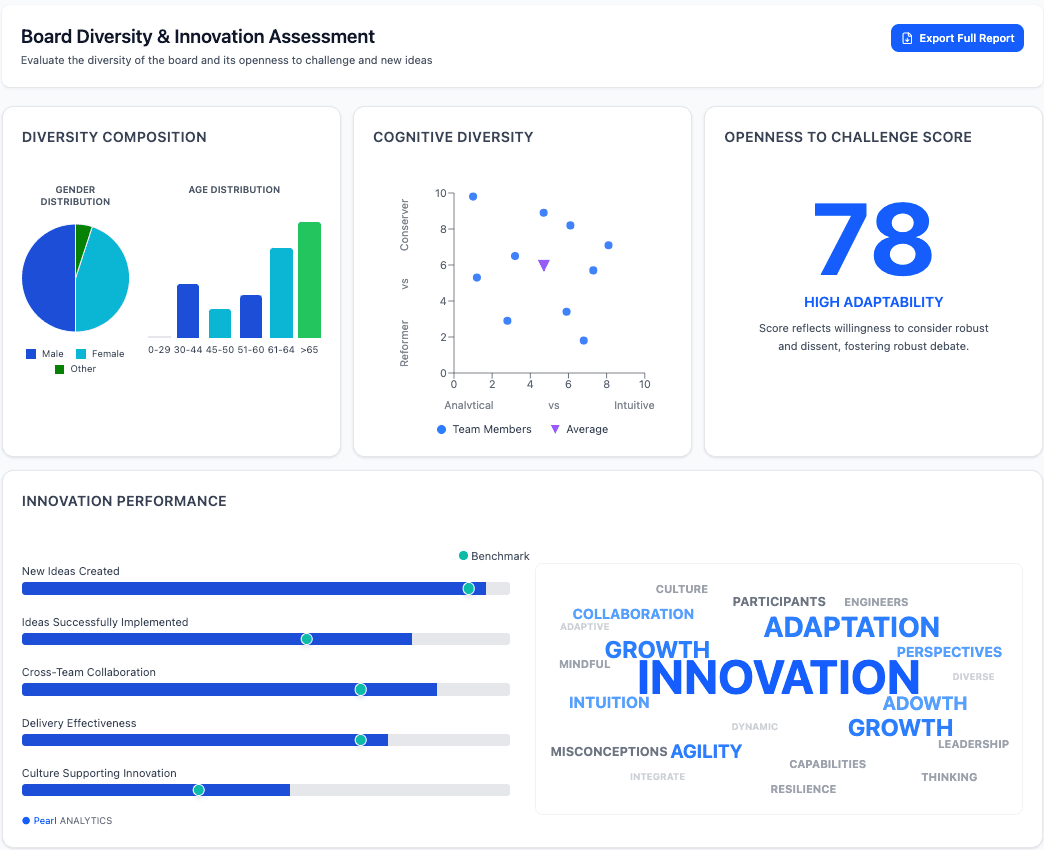1044x850 pixels.
Task: Click benchmark marker on Culture Supporting Innovation
Action: [198, 790]
